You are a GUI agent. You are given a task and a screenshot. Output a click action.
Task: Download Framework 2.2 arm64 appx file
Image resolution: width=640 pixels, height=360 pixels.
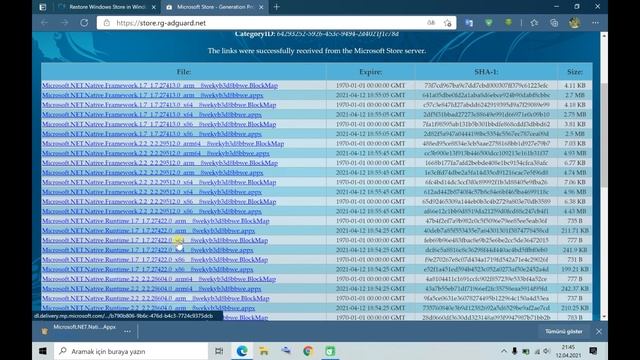[x=156, y=153]
